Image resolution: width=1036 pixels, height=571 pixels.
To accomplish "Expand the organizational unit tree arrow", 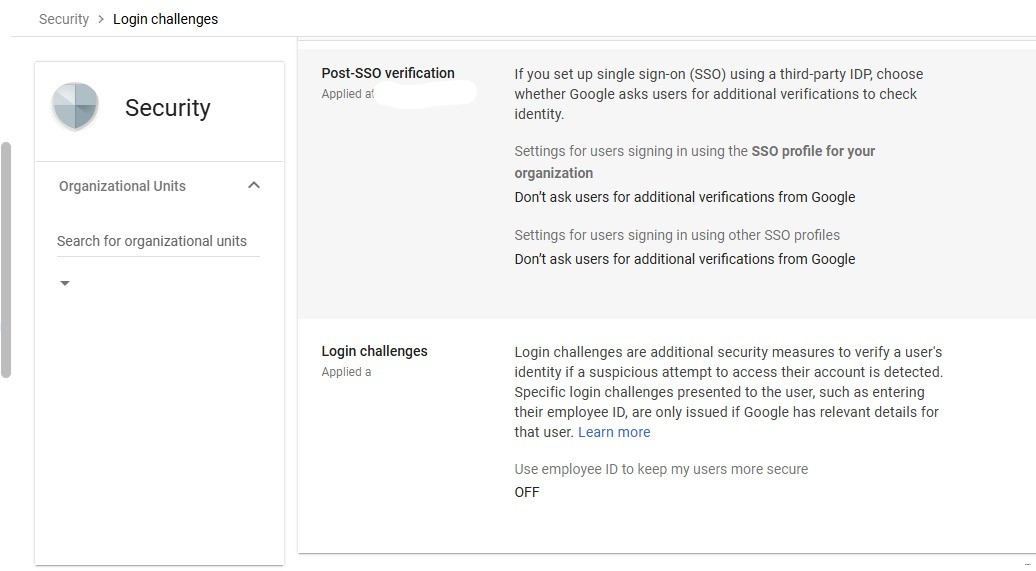I will 65,284.
